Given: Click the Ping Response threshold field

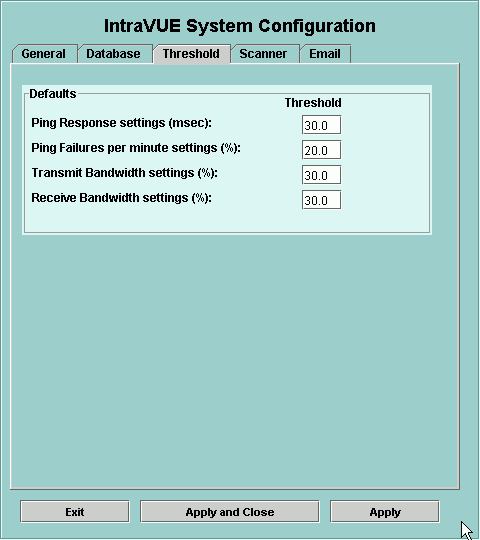Looking at the screenshot, I should (x=322, y=125).
